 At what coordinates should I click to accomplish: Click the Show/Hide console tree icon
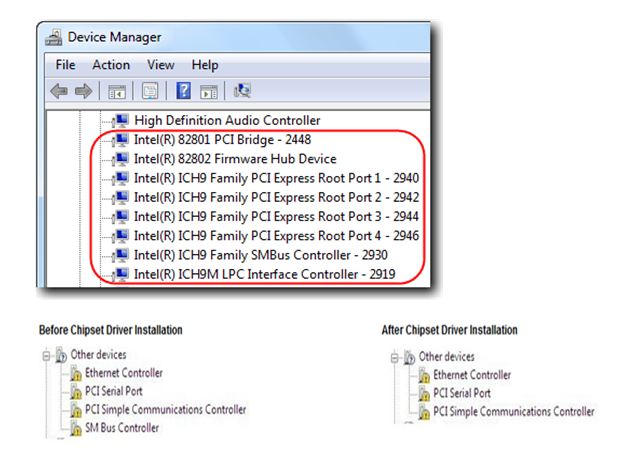point(117,91)
